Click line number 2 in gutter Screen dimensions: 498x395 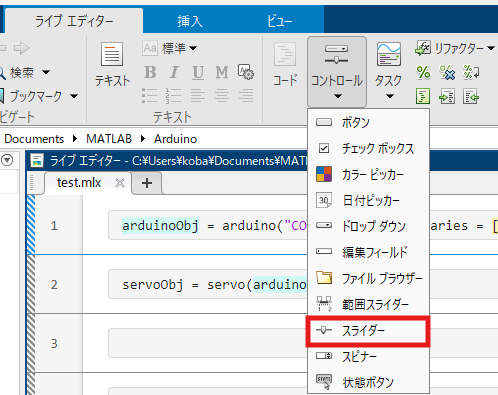click(x=54, y=285)
